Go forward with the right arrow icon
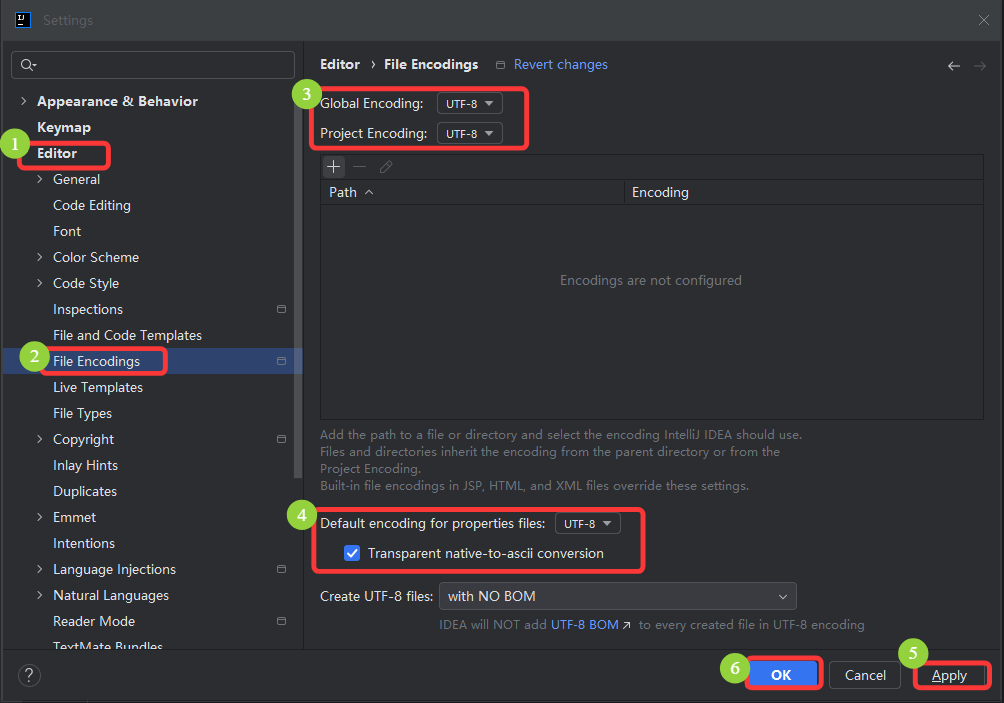Viewport: 1004px width, 703px height. tap(980, 66)
